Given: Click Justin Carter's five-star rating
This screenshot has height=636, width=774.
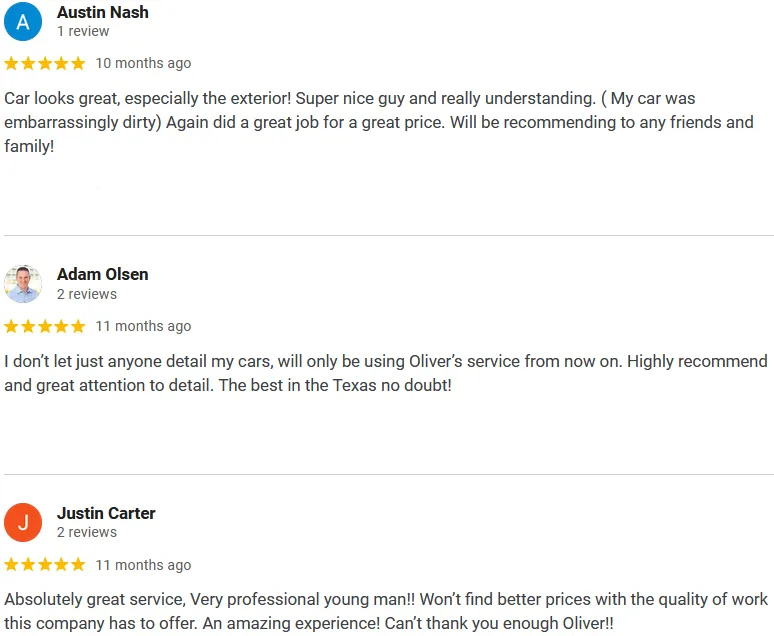Looking at the screenshot, I should tap(45, 564).
